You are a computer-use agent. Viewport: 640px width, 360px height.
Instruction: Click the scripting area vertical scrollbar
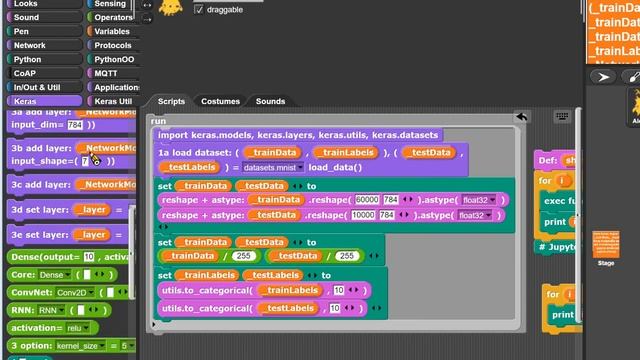pos(578,216)
